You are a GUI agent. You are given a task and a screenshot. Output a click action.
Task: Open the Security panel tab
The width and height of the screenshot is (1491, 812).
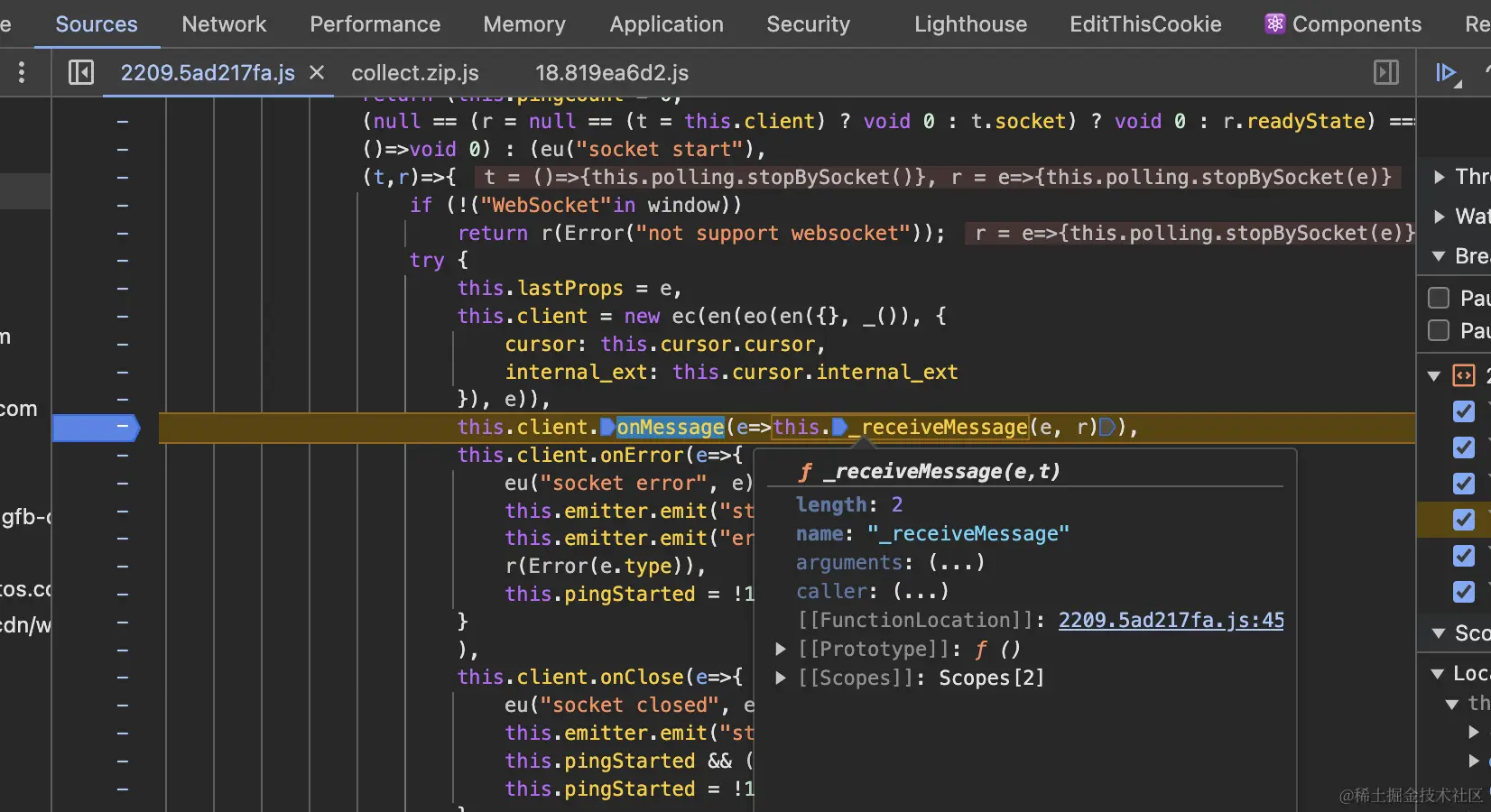click(809, 24)
